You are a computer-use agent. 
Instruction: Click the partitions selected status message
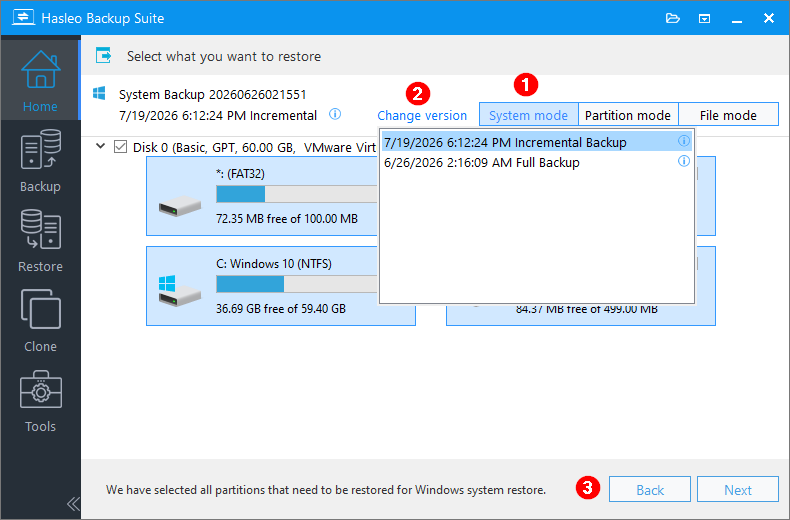[326, 490]
